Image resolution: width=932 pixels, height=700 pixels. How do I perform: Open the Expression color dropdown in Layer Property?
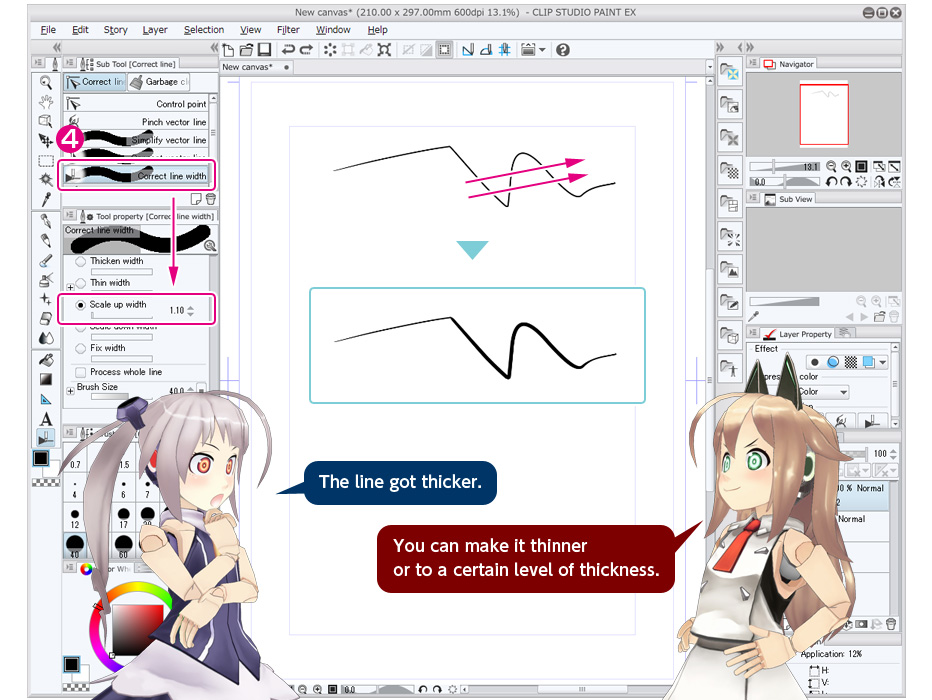pyautogui.click(x=842, y=392)
